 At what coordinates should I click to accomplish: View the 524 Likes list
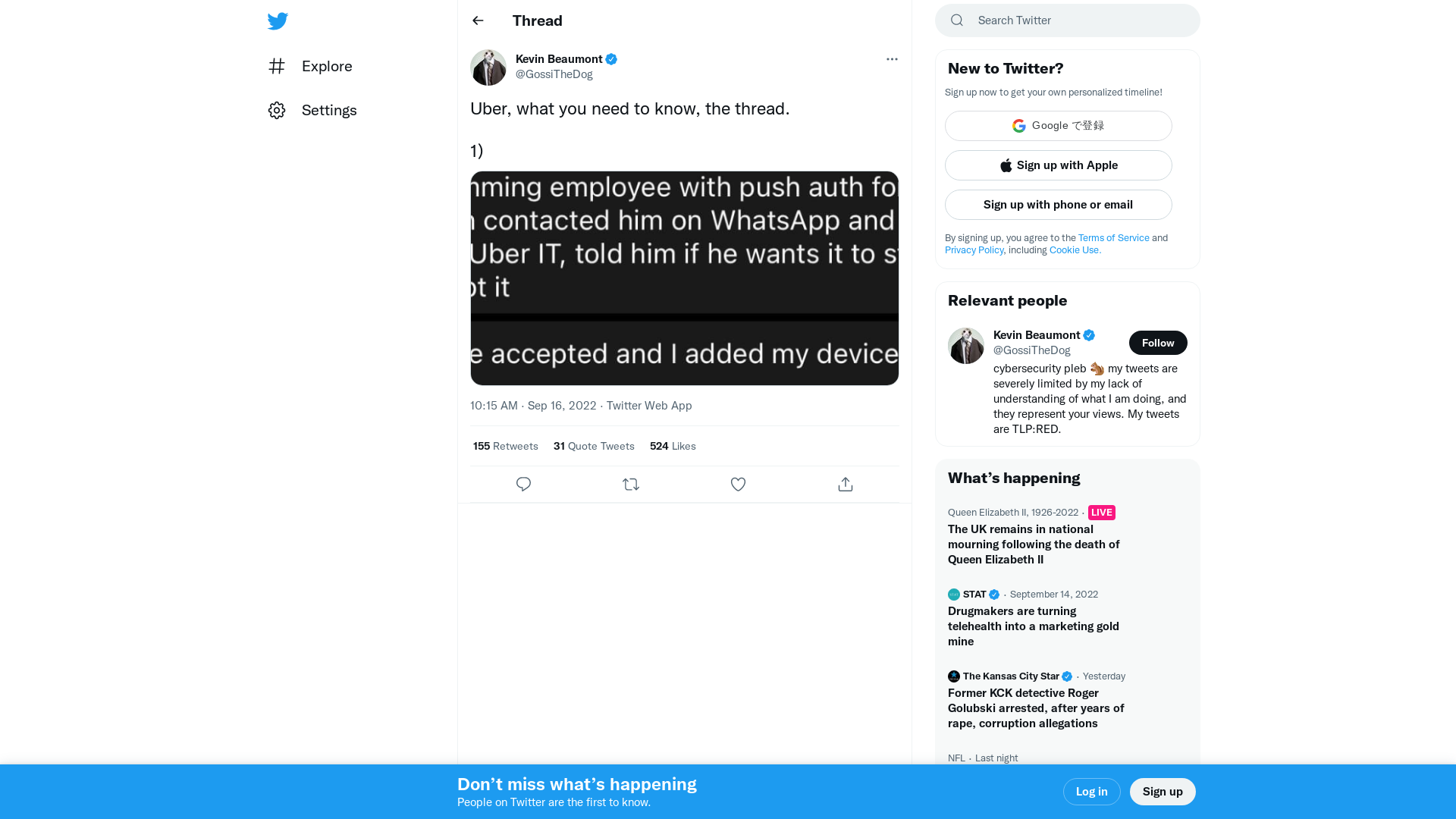coord(672,446)
